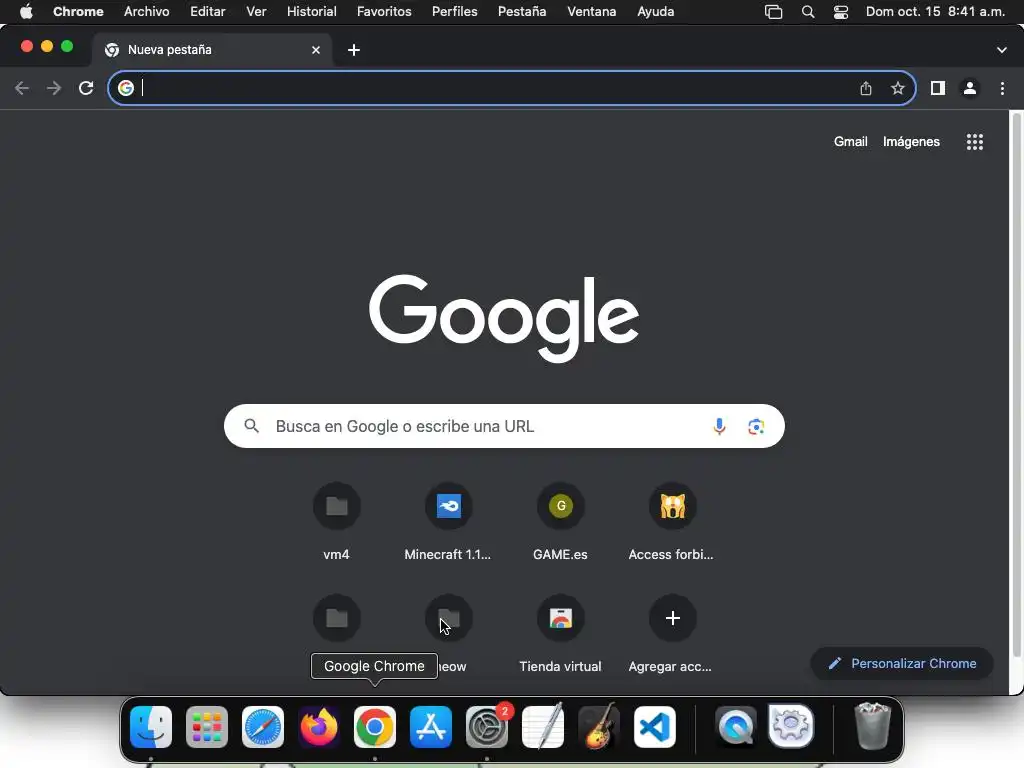Click the date and time clock

(x=935, y=12)
